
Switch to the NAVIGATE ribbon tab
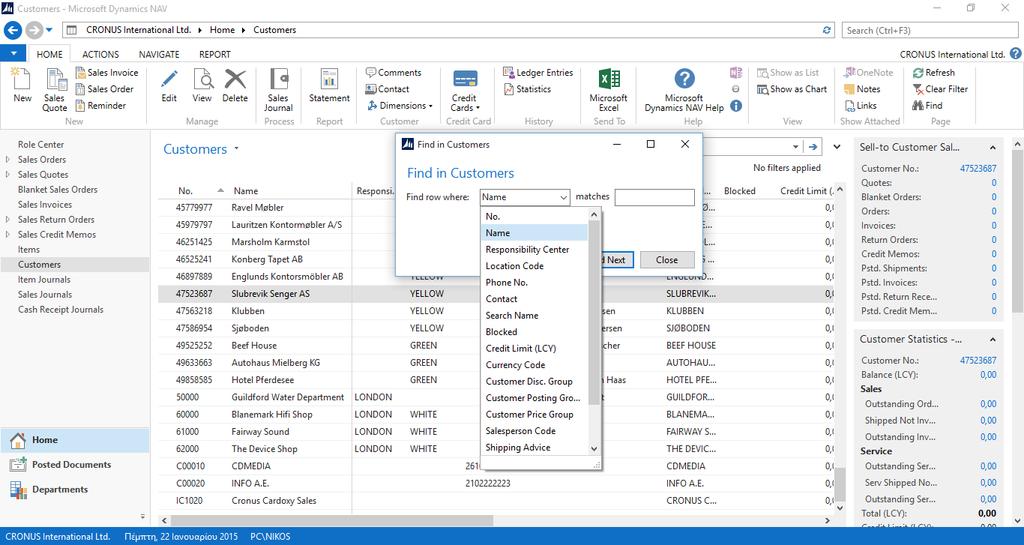(159, 54)
